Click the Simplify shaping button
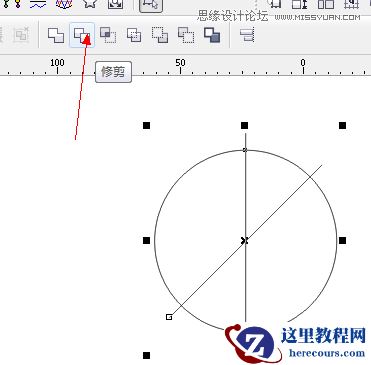The height and width of the screenshot is (365, 371). click(134, 35)
